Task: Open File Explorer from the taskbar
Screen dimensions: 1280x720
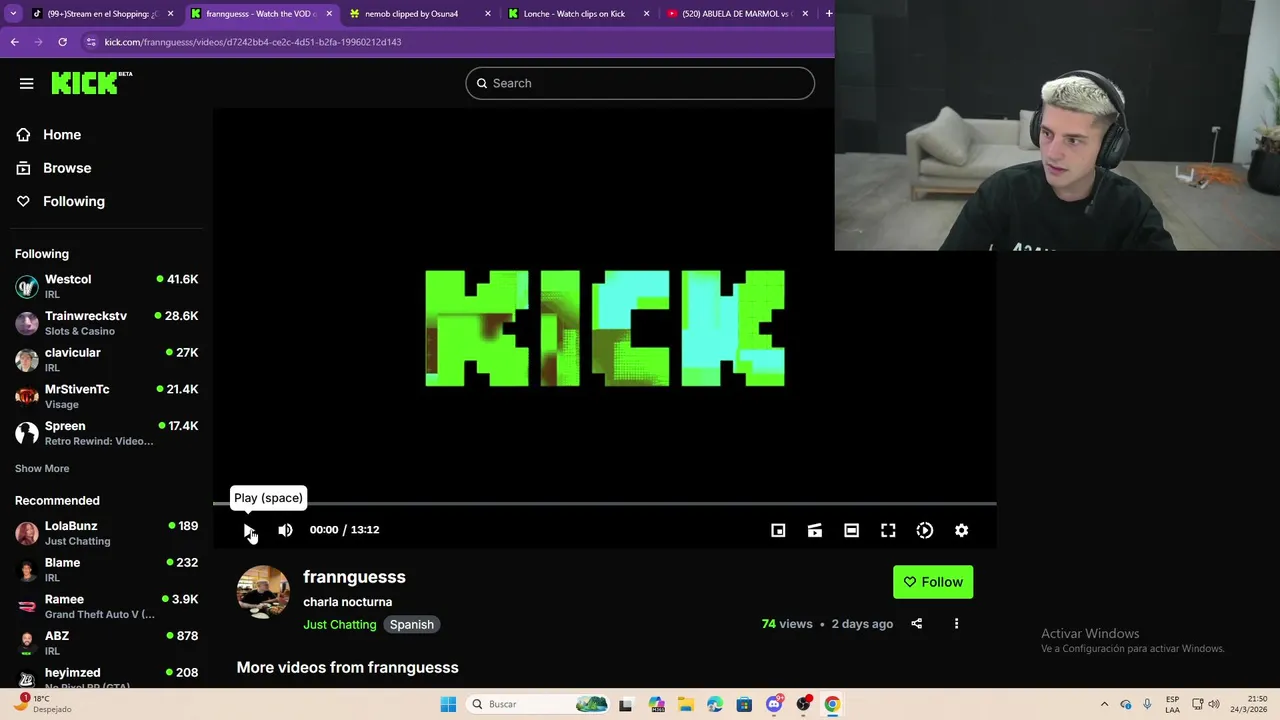Action: [685, 704]
